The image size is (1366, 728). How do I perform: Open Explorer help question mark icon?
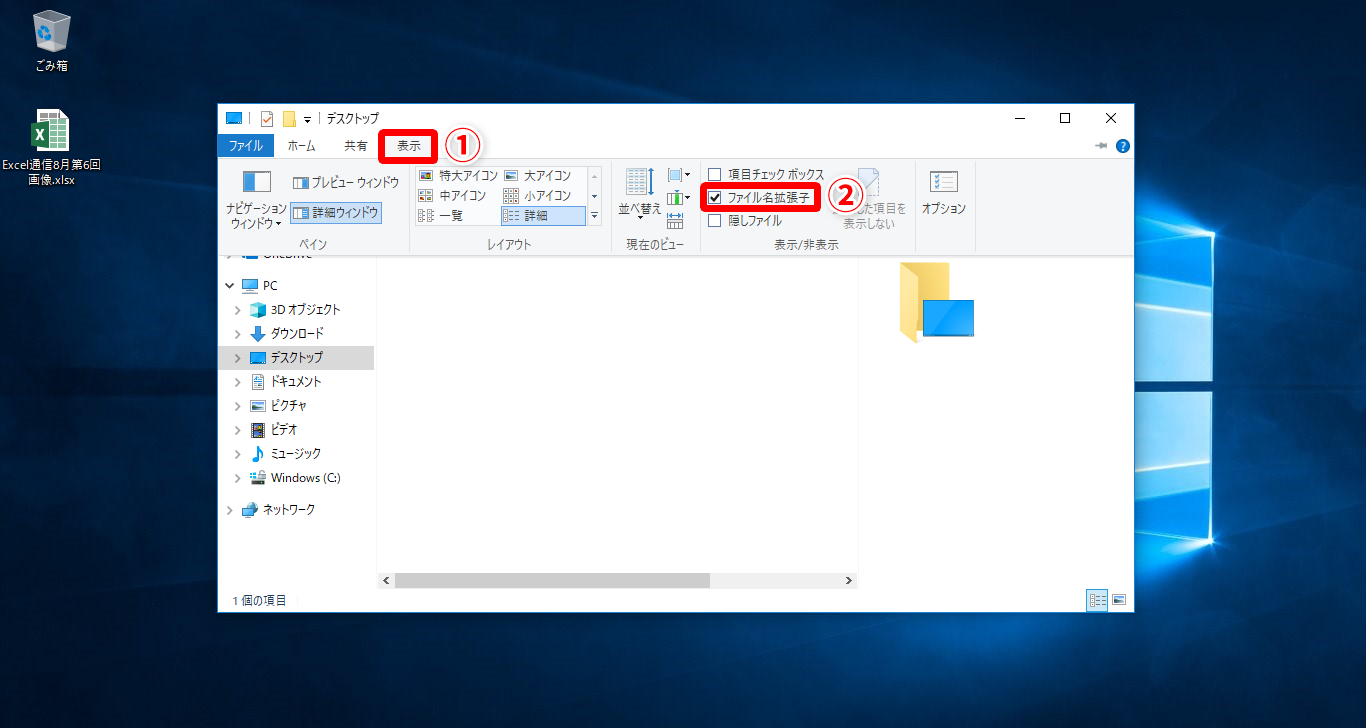click(x=1123, y=146)
